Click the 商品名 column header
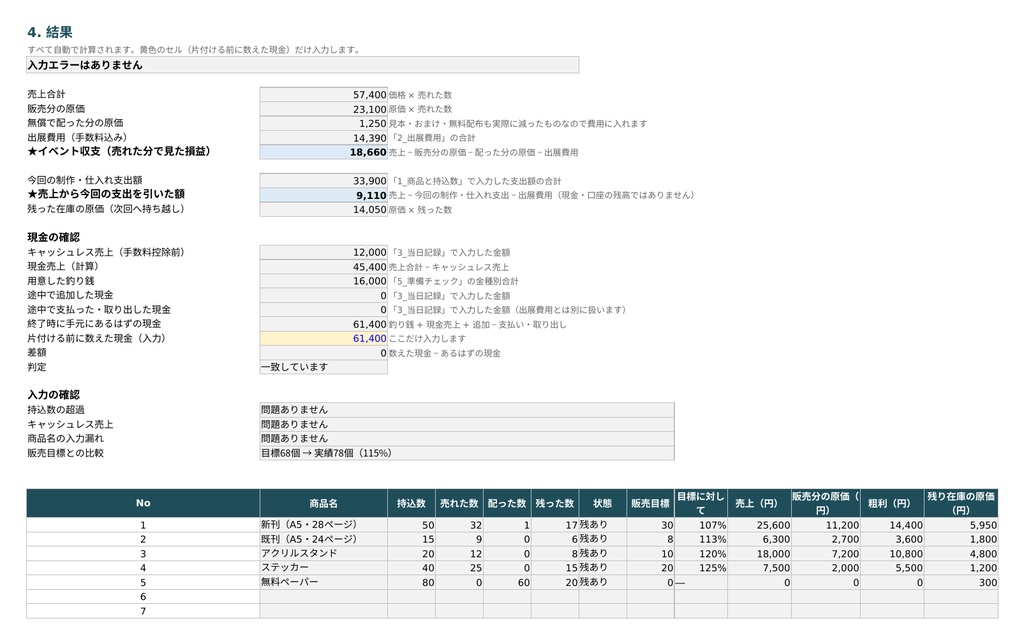 (x=323, y=503)
